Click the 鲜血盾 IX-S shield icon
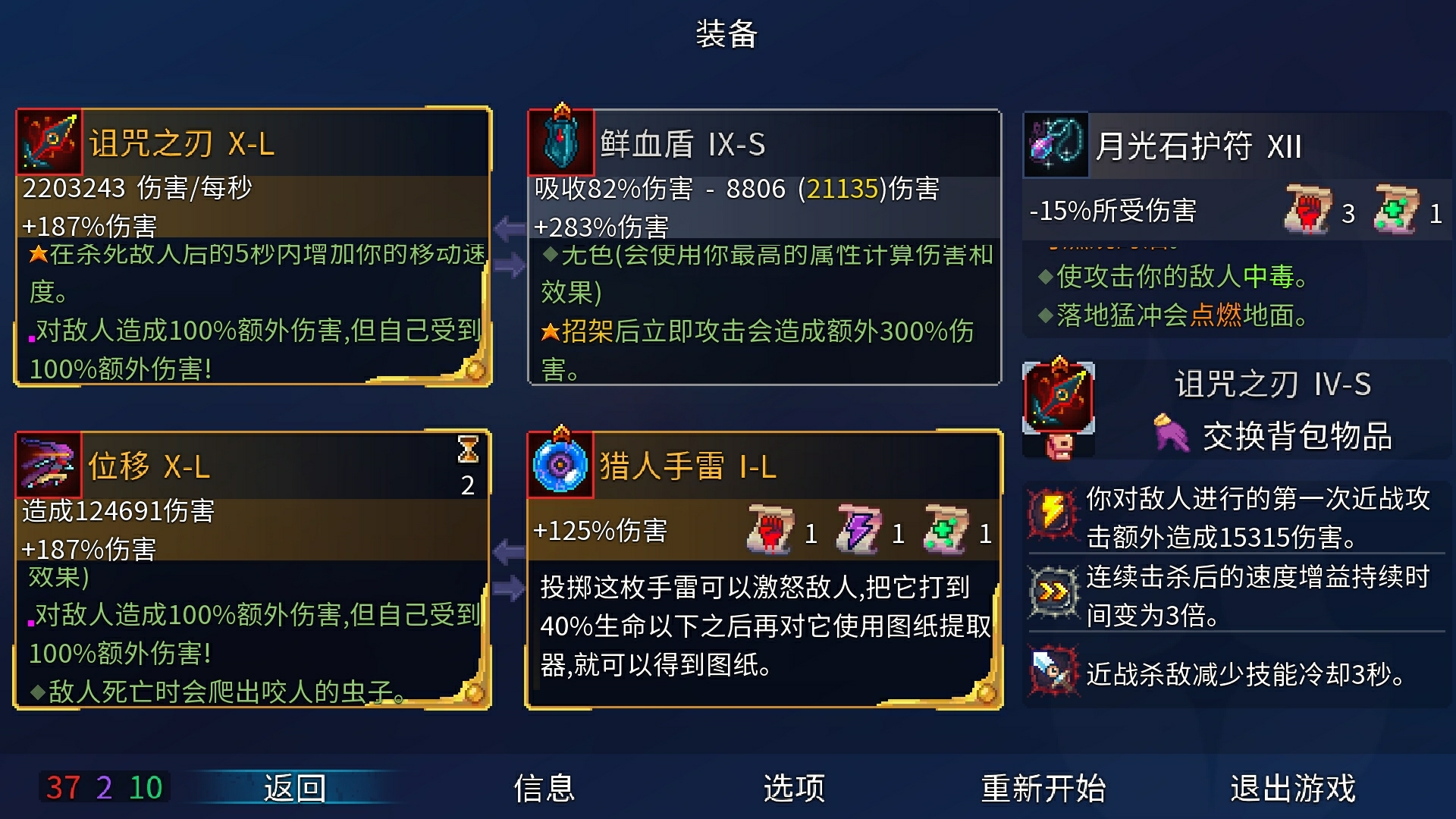Image resolution: width=1456 pixels, height=819 pixels. point(561,143)
